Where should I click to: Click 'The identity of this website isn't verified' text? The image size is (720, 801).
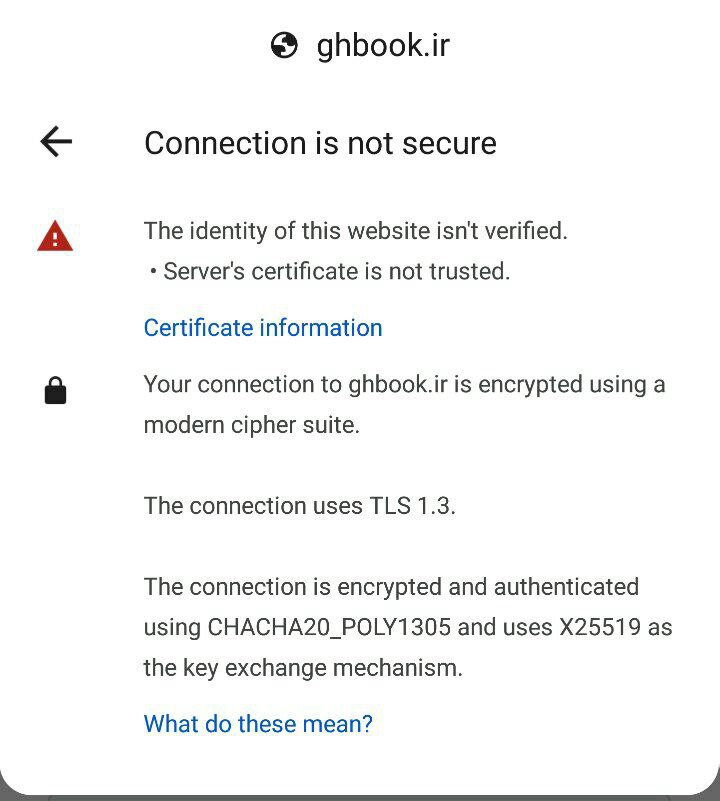pyautogui.click(x=356, y=231)
